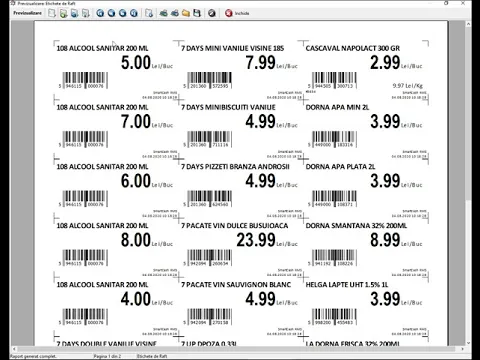Click the green page view icon
This screenshot has height=360, width=480.
coord(63,13)
